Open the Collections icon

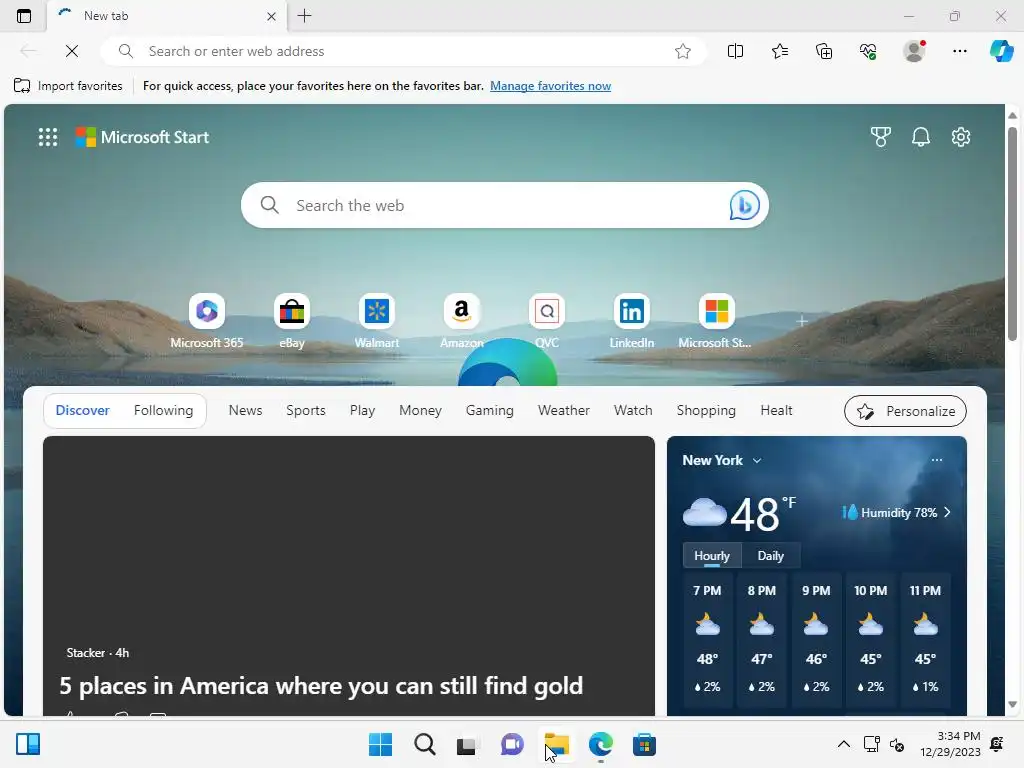point(824,51)
